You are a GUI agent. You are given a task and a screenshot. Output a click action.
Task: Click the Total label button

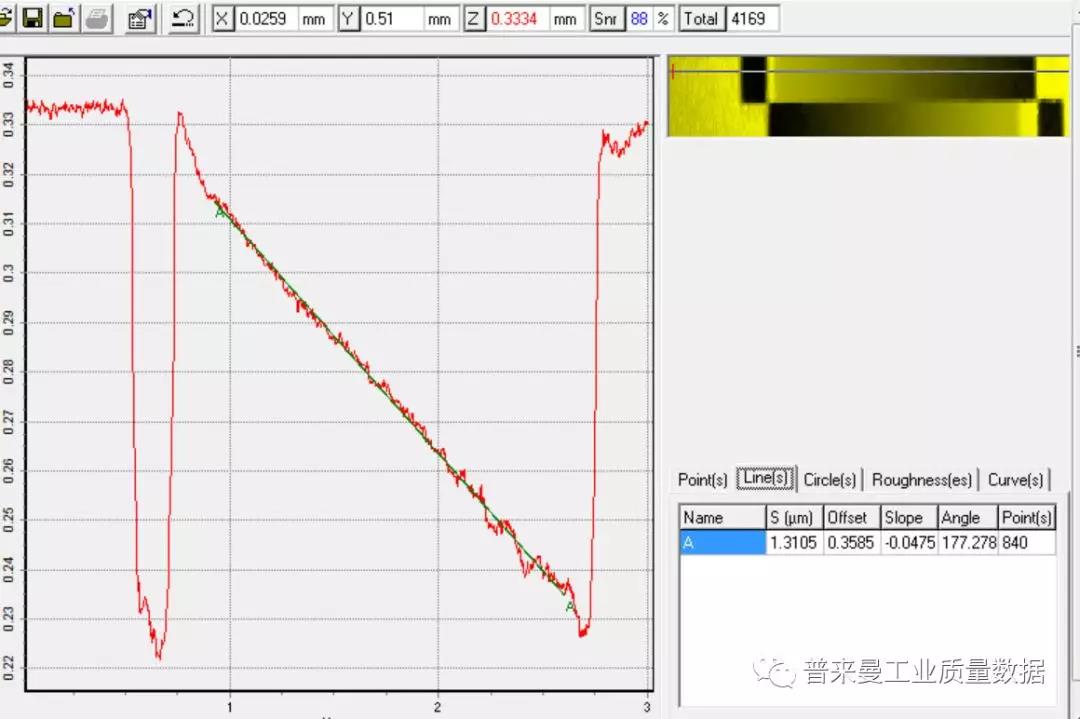click(x=701, y=19)
